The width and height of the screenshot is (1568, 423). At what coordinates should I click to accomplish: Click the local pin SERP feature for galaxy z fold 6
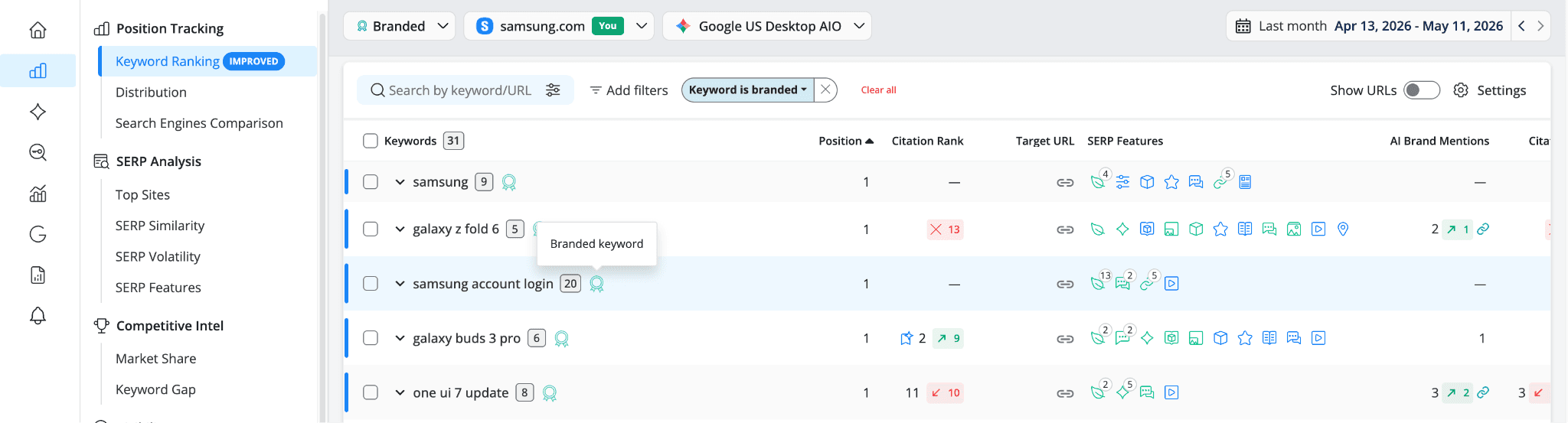click(x=1343, y=229)
